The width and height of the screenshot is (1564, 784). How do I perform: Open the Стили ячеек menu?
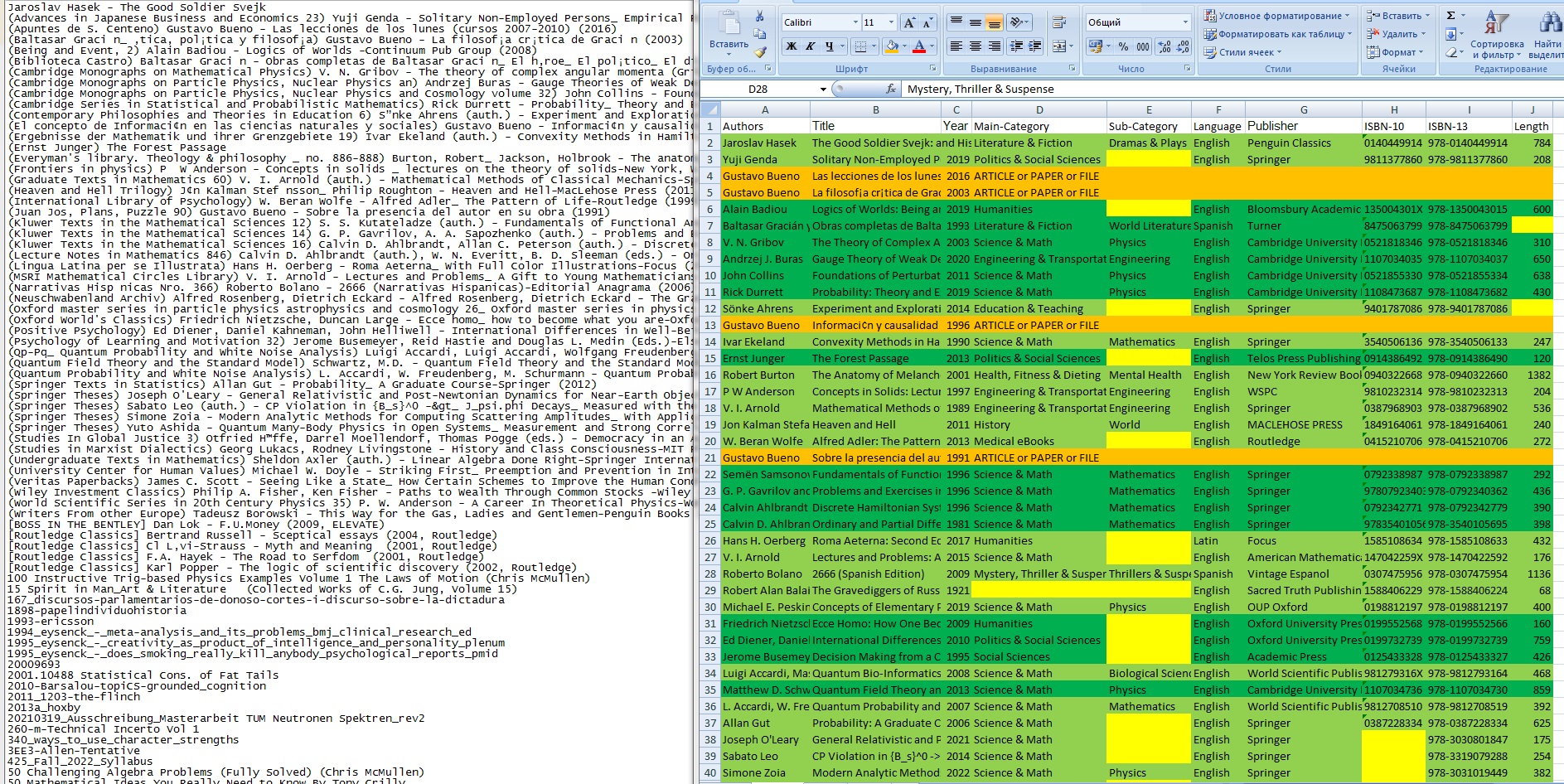pos(1242,52)
